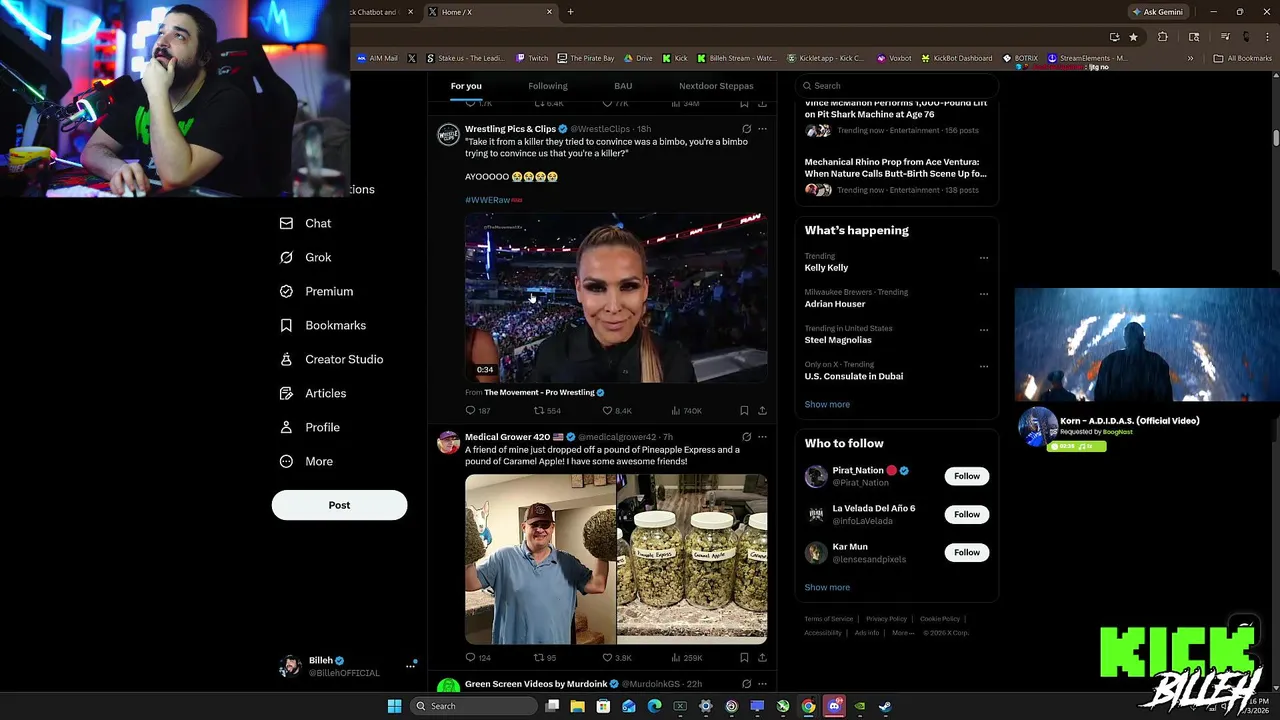Viewport: 1280px width, 720px height.
Task: Click the X search input field
Action: pyautogui.click(x=897, y=86)
